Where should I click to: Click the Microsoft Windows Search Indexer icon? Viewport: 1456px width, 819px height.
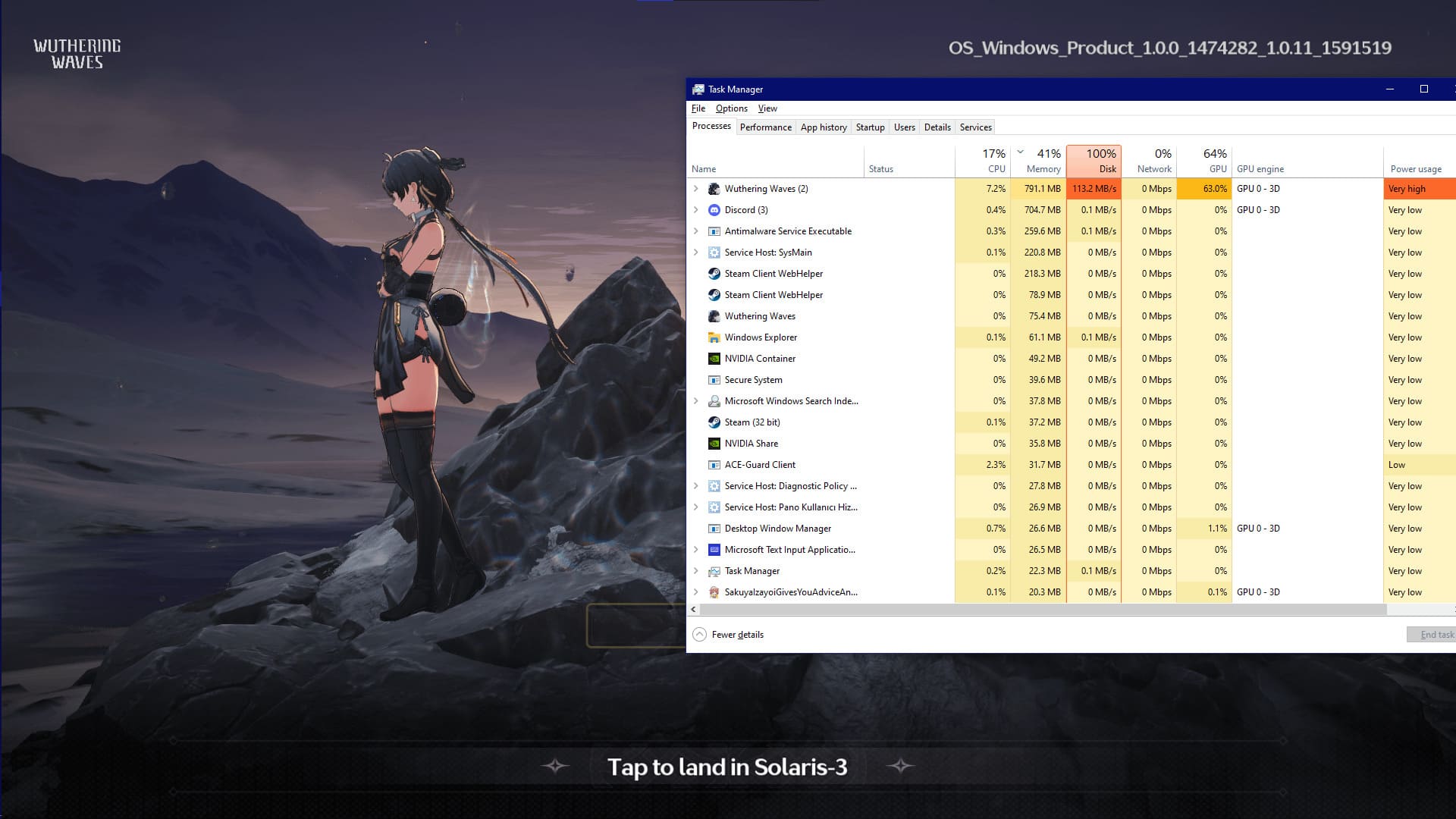(714, 401)
